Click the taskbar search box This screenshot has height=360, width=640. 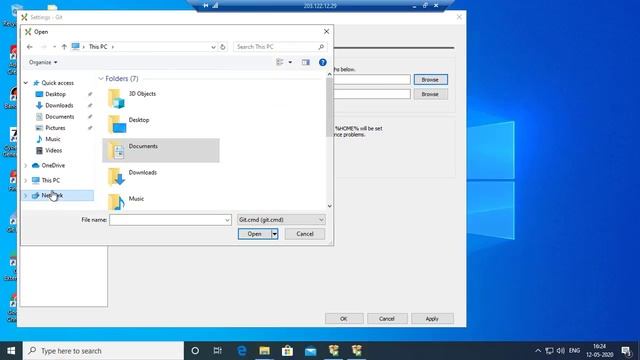point(103,351)
